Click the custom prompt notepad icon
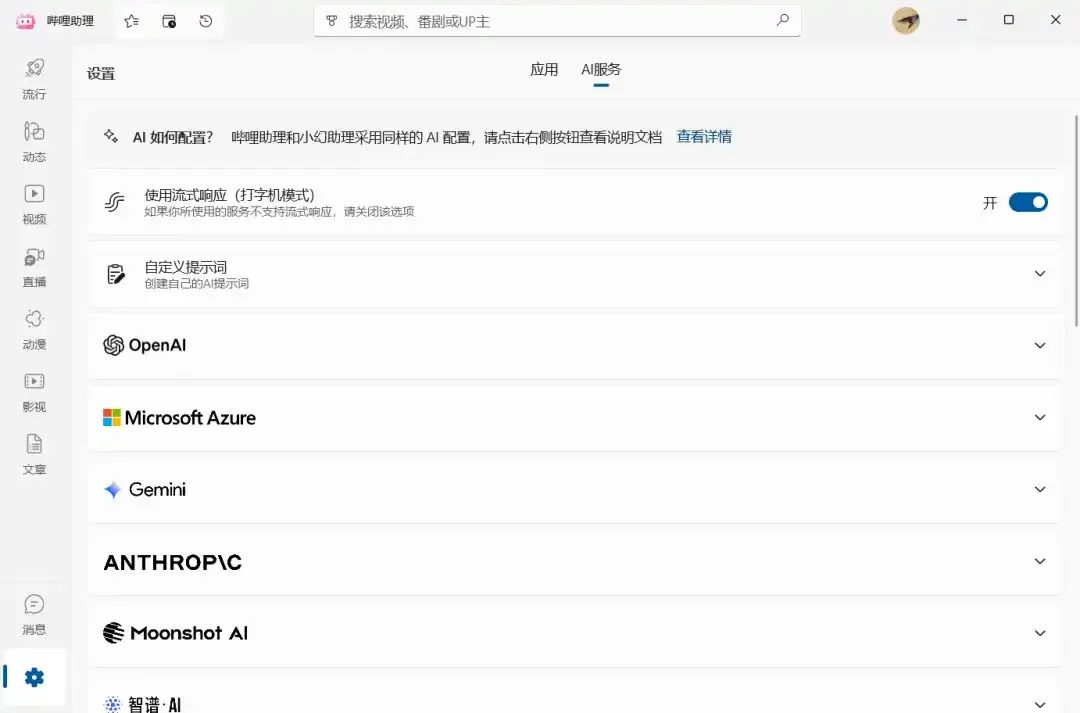Screen dimensions: 1080x713 tap(116, 274)
